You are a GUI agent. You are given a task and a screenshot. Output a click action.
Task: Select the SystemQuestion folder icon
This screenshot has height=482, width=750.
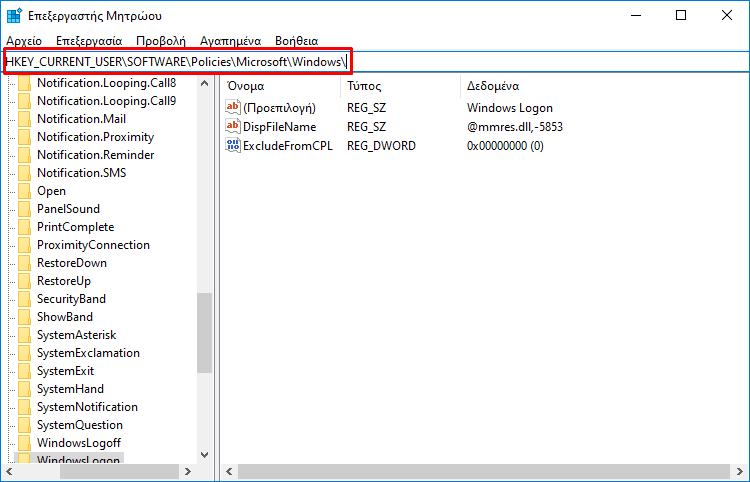click(x=24, y=425)
